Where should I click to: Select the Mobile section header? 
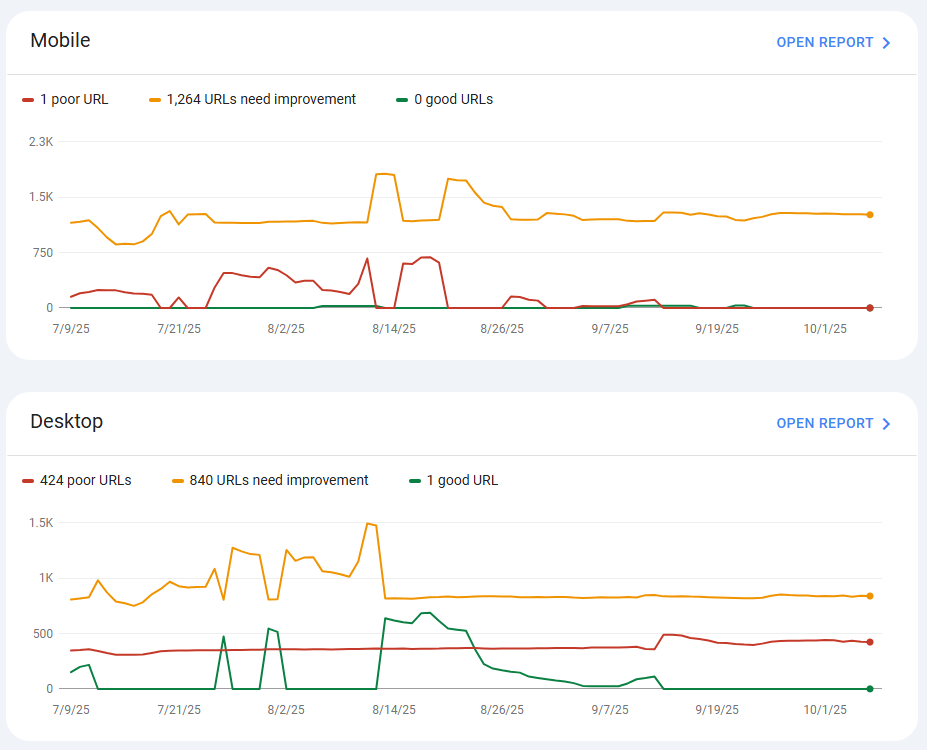62,41
